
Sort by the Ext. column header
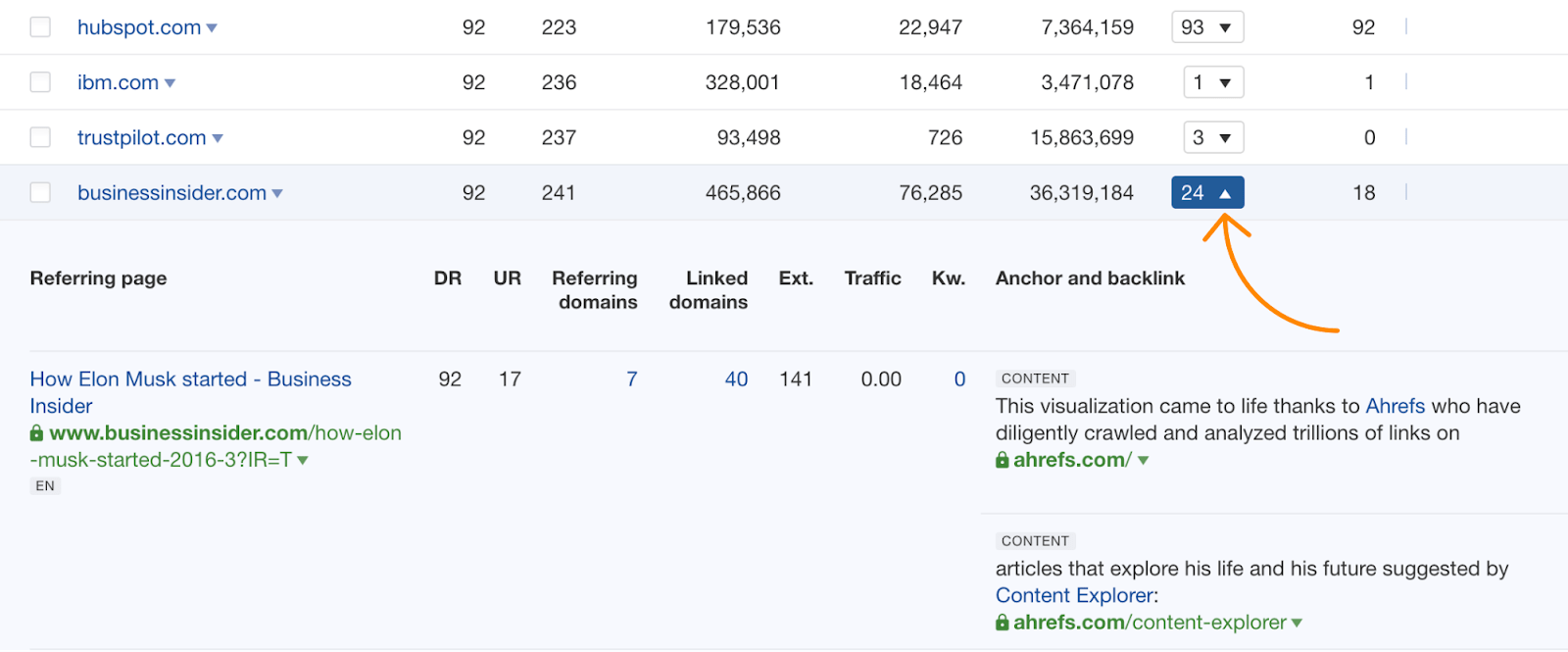(x=796, y=278)
